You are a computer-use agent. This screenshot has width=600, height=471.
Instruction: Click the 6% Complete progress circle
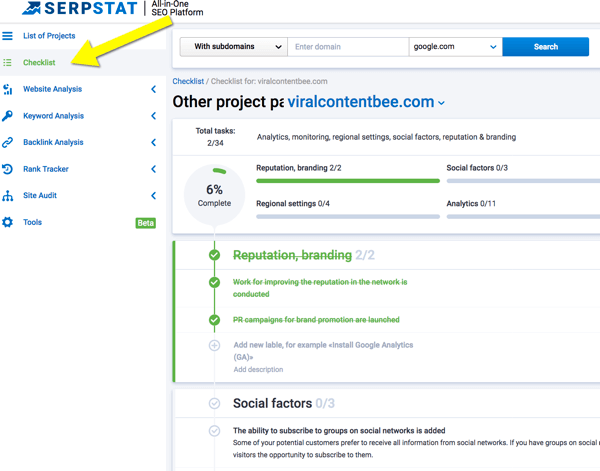[x=214, y=195]
